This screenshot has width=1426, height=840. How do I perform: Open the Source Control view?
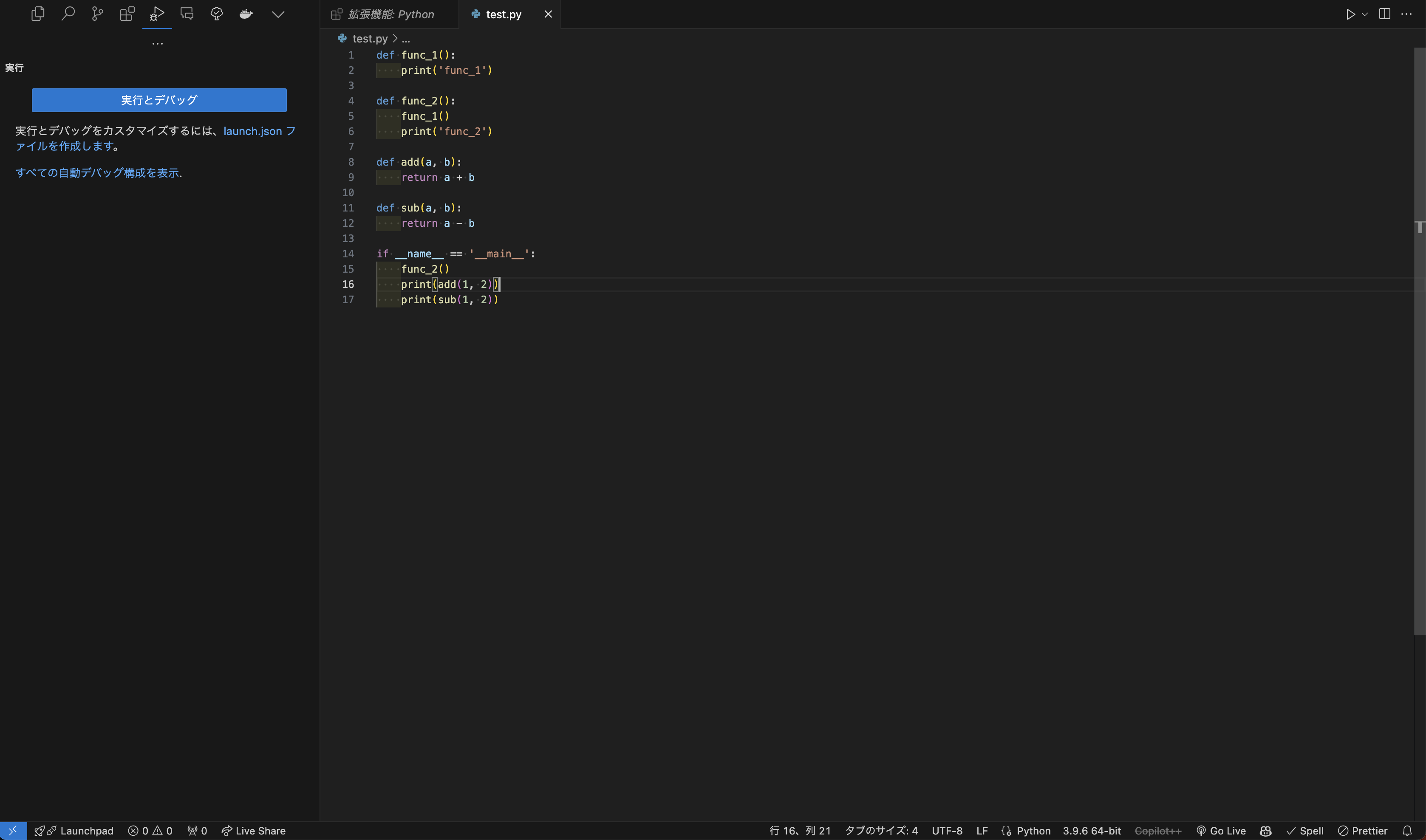96,14
